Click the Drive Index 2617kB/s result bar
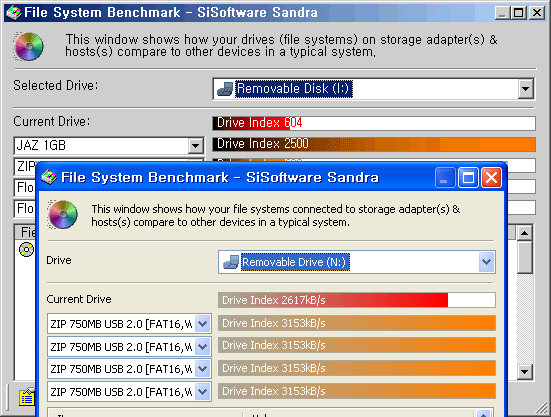This screenshot has height=417, width=551. 357,300
